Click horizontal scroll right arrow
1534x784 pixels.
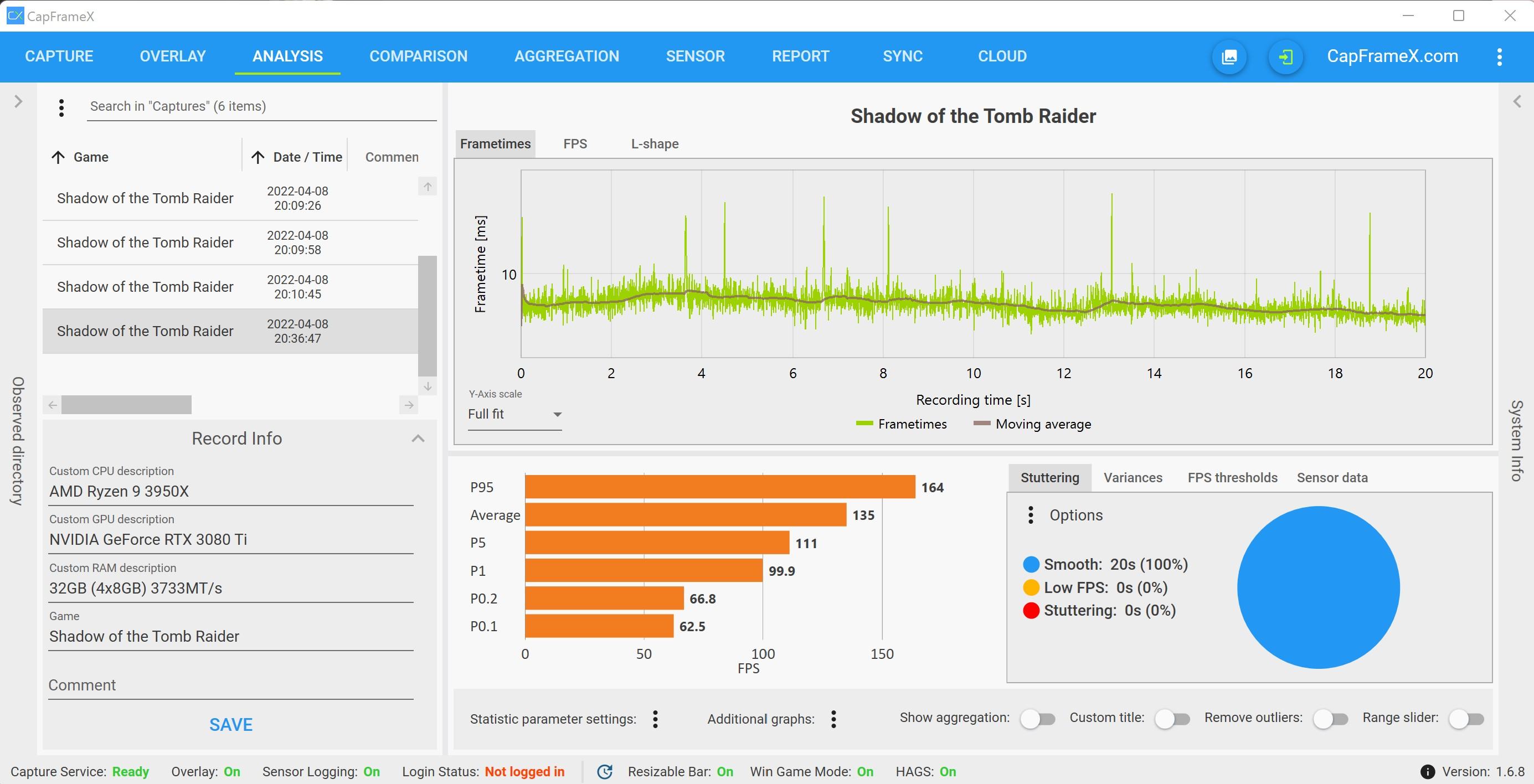pos(409,405)
